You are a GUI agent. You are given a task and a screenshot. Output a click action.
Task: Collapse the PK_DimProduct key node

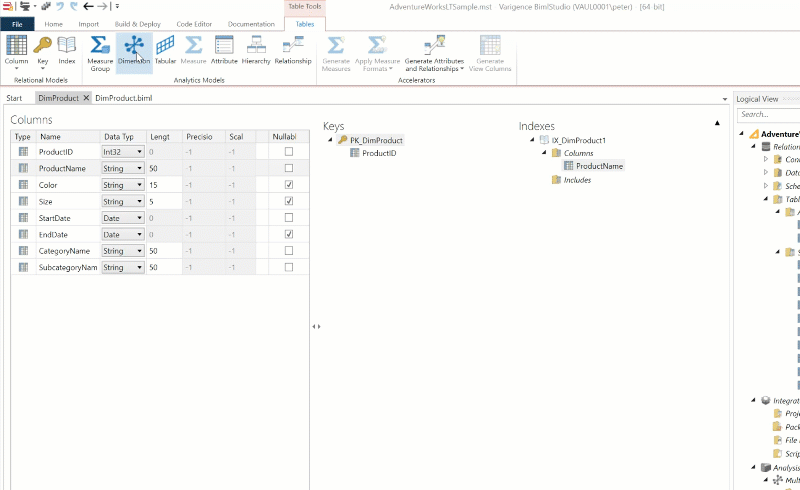(x=330, y=140)
